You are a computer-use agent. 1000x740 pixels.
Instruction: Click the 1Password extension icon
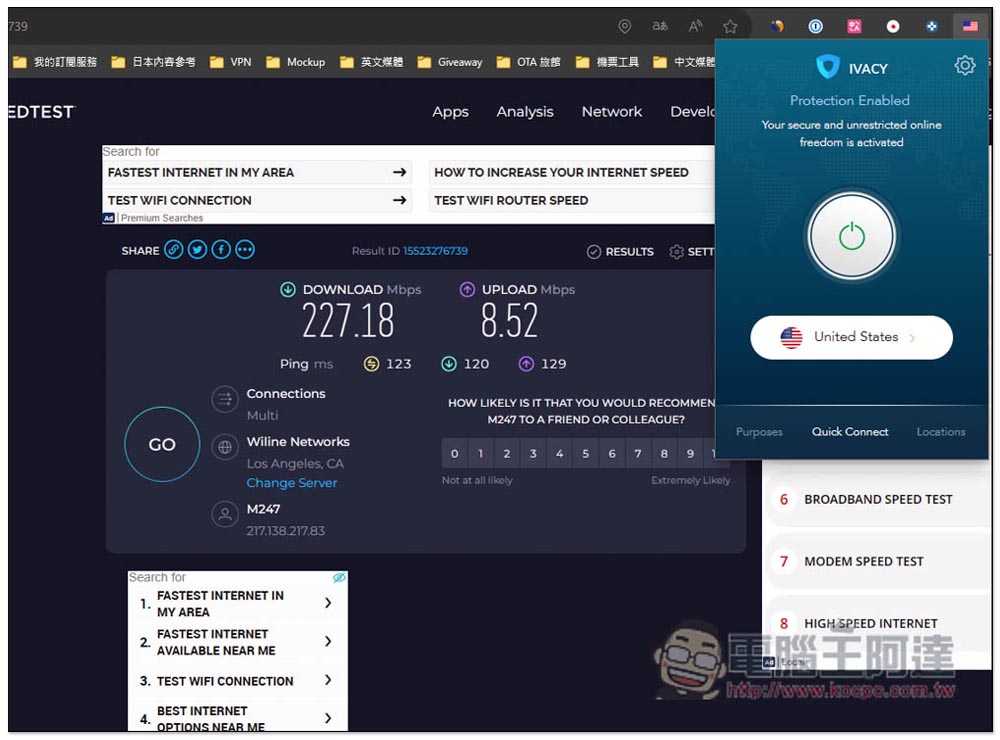(815, 26)
